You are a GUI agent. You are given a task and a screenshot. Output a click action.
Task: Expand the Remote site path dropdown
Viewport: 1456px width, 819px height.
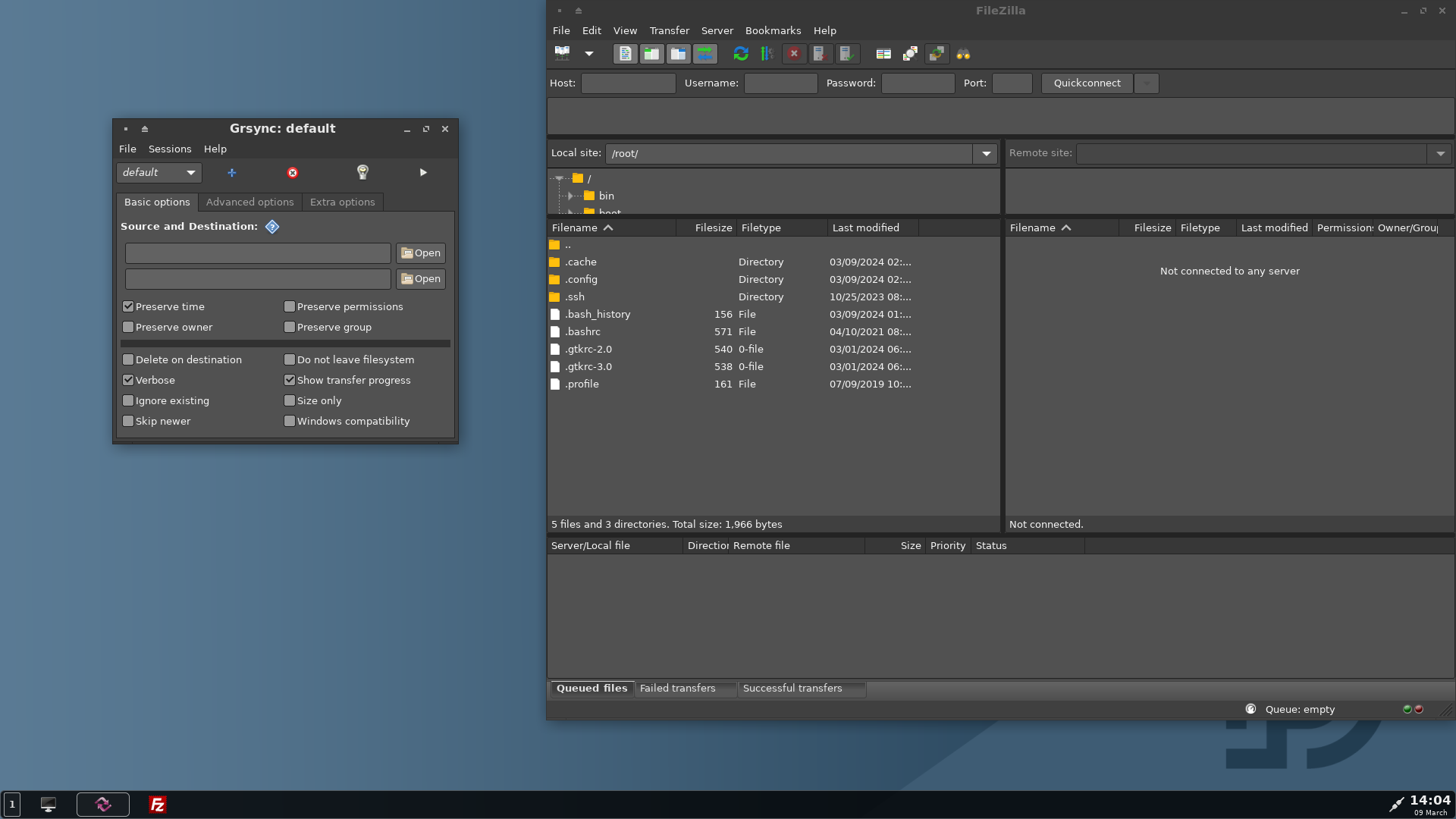[1440, 154]
